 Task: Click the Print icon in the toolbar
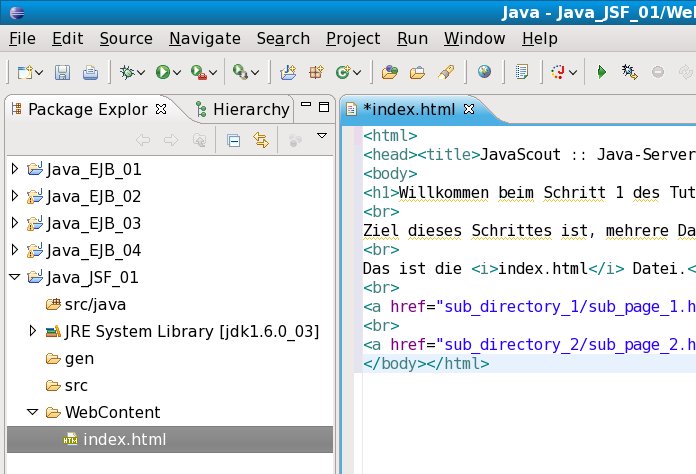[x=90, y=72]
